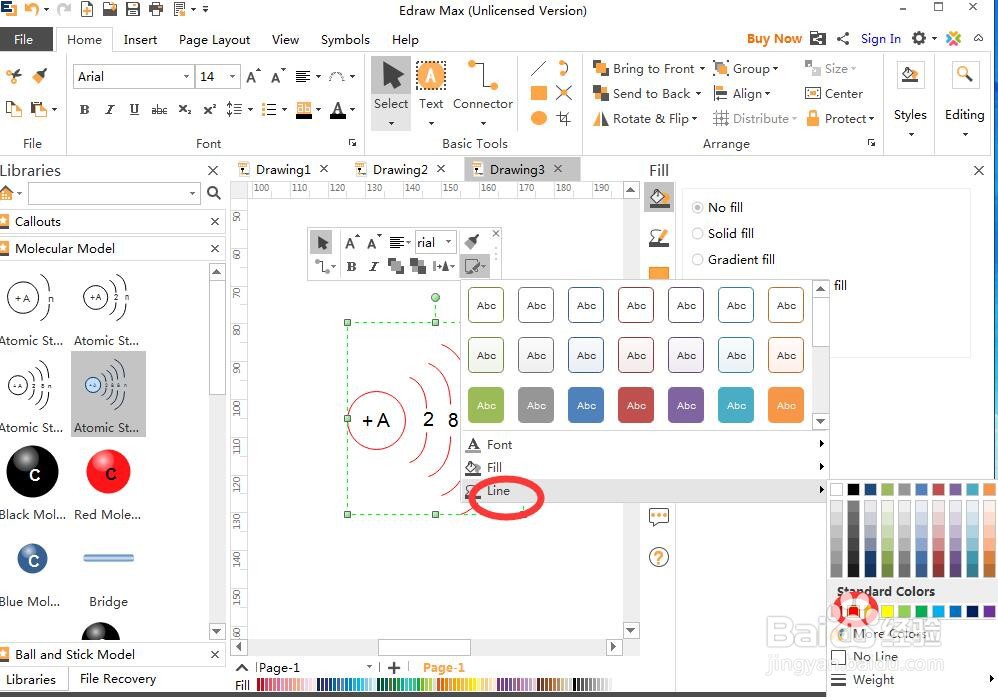
Task: Click the Select pointer tool
Action: pyautogui.click(x=391, y=92)
